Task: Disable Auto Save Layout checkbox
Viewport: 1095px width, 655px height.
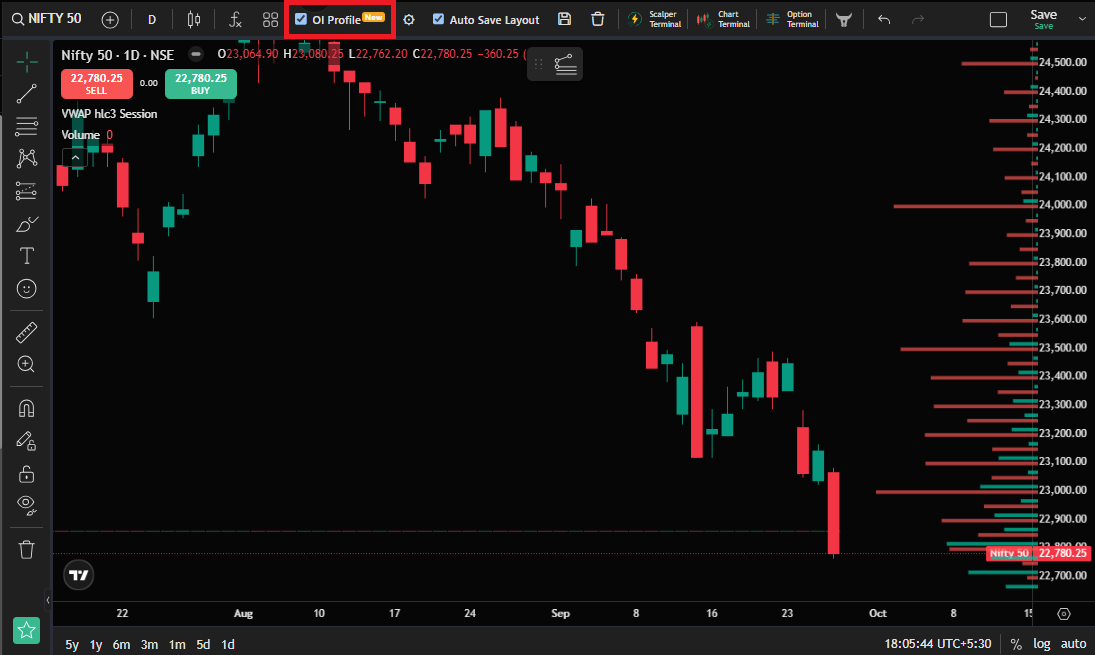Action: 439,20
